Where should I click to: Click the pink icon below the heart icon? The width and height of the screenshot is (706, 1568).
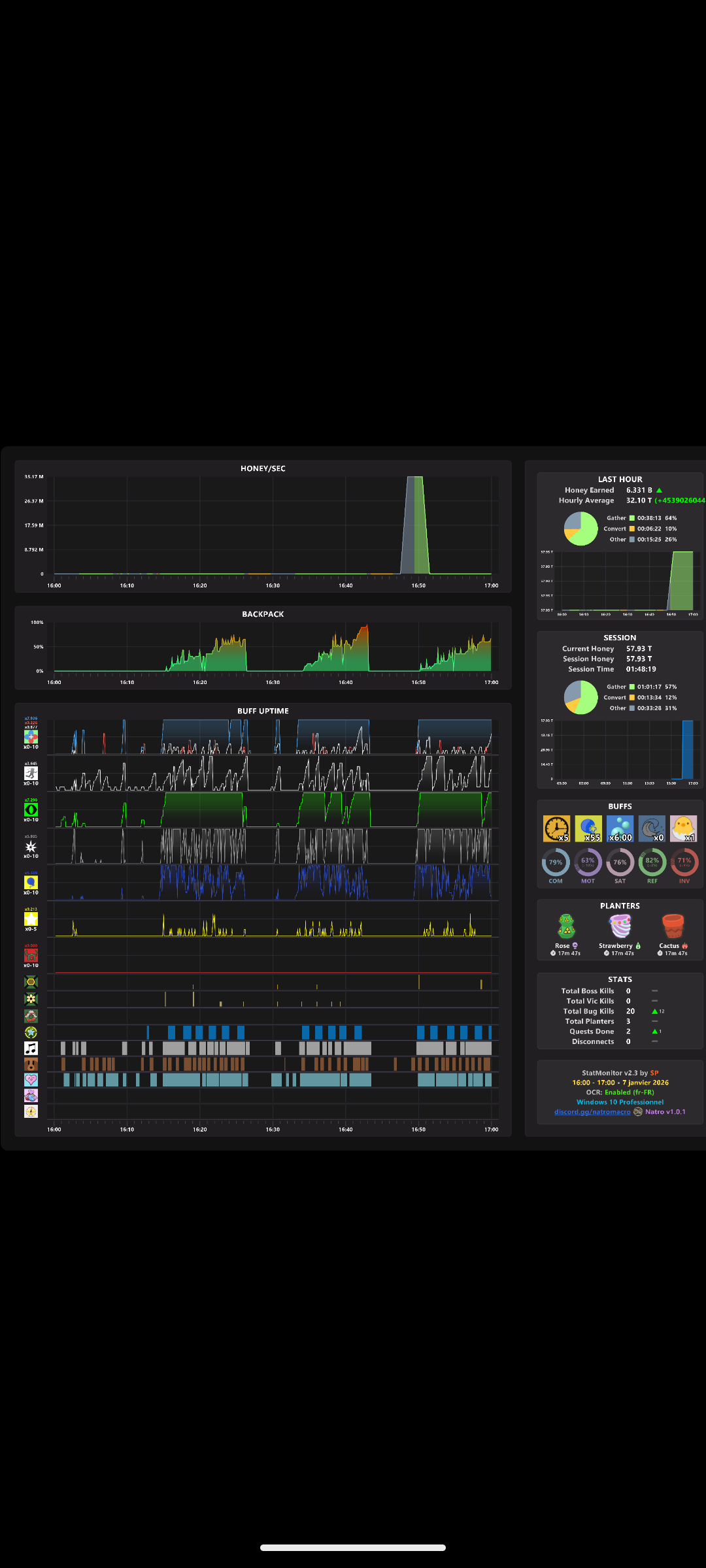pyautogui.click(x=31, y=1096)
